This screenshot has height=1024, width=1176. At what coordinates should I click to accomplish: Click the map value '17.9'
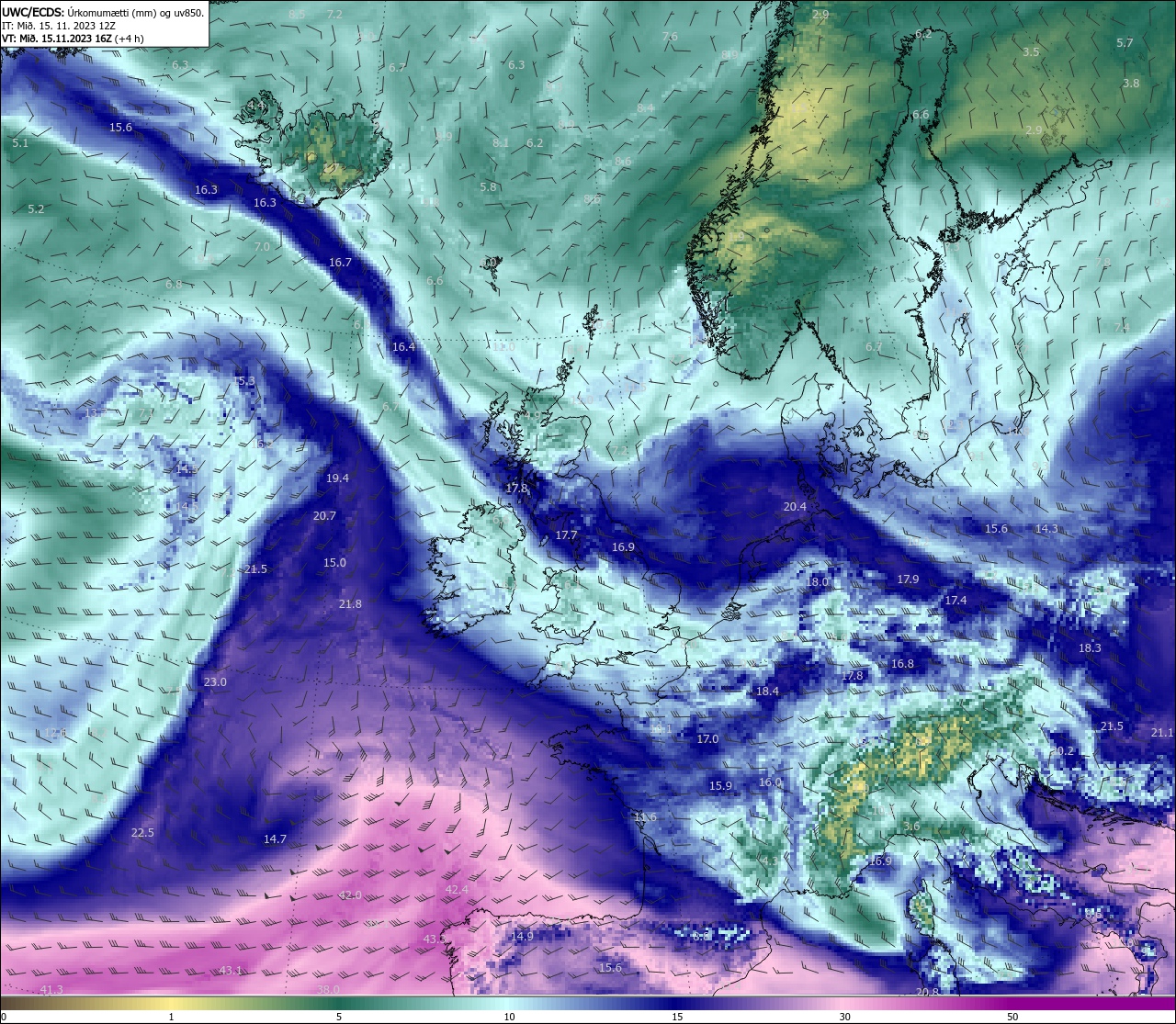[x=908, y=580]
